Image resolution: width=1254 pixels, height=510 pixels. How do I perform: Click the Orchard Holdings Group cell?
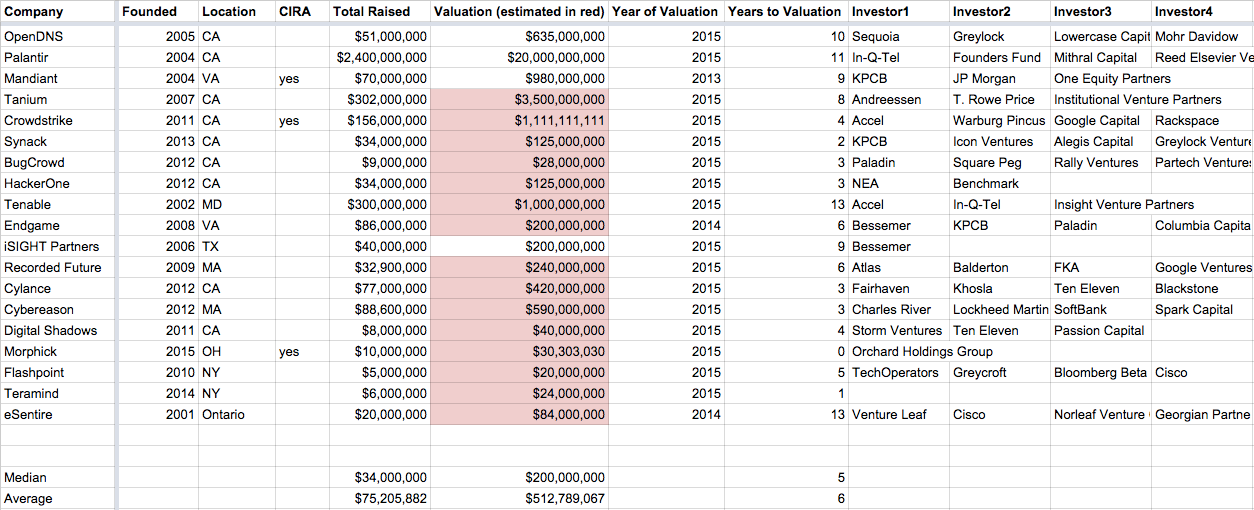pyautogui.click(x=922, y=351)
